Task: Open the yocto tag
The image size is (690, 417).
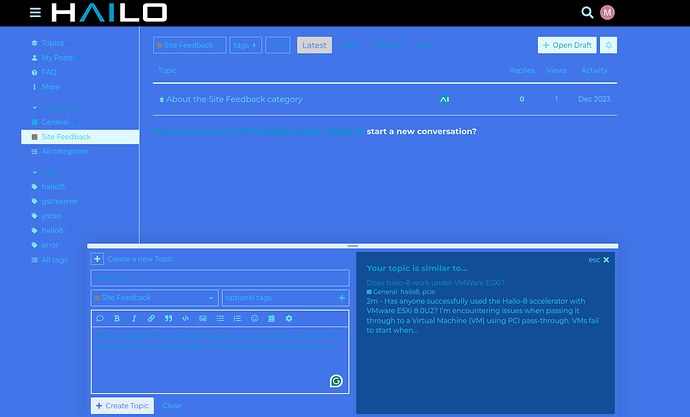Action: tap(51, 216)
